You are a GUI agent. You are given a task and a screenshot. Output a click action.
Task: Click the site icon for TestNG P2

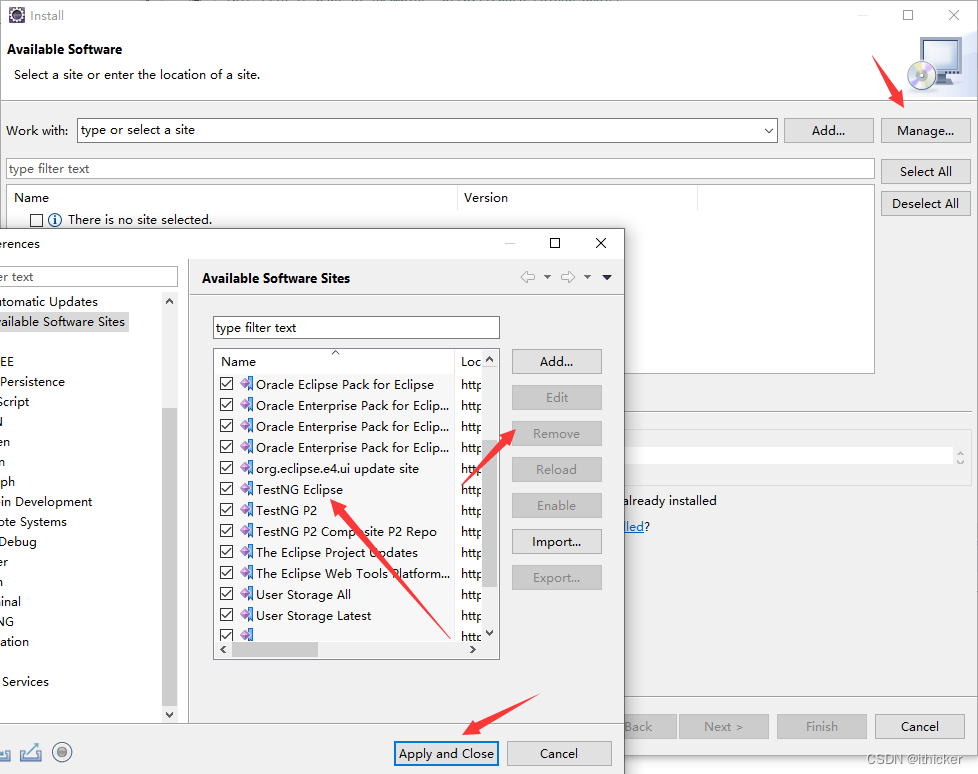pos(247,510)
